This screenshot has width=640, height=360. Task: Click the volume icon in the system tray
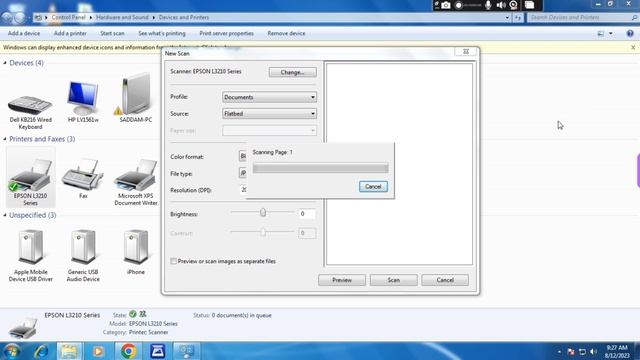click(x=594, y=352)
